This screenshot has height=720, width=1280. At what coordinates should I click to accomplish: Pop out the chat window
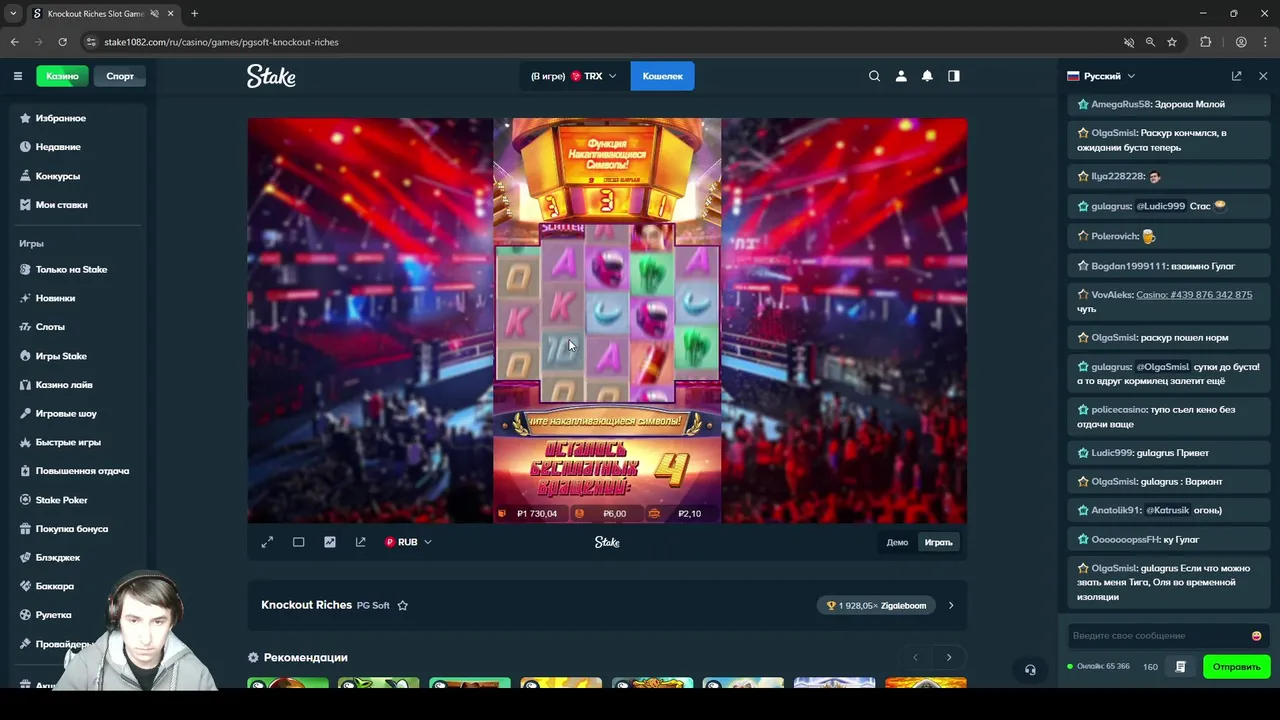[x=1236, y=76]
